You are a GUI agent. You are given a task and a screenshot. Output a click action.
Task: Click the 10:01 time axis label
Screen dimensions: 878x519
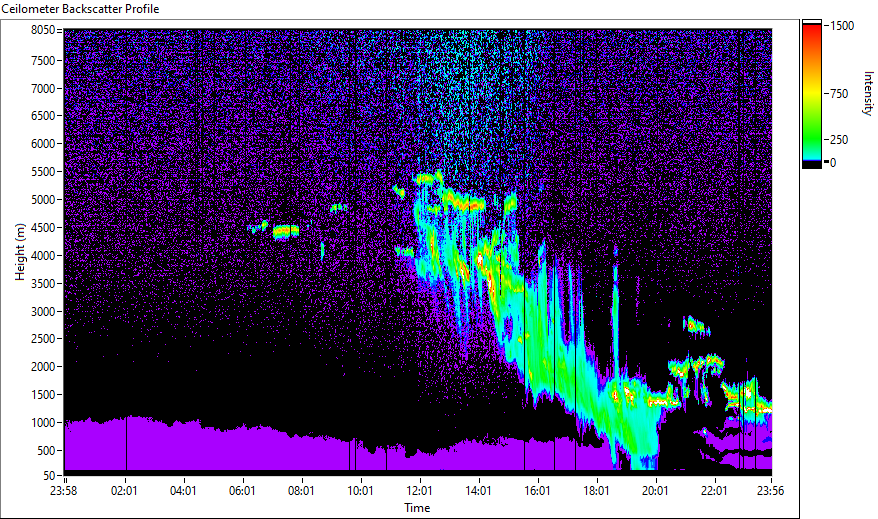(x=360, y=491)
